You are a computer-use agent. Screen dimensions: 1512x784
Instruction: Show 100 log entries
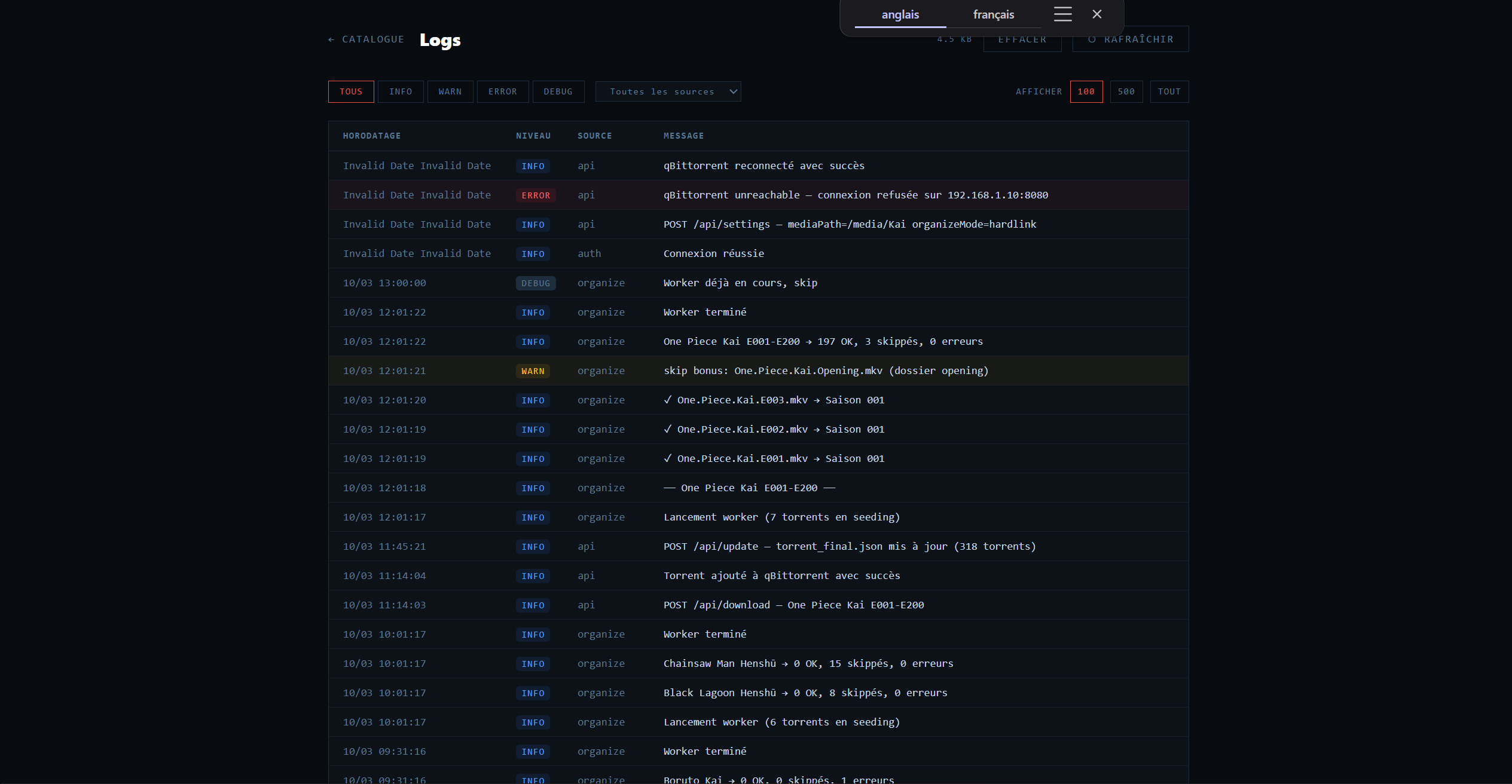1086,91
